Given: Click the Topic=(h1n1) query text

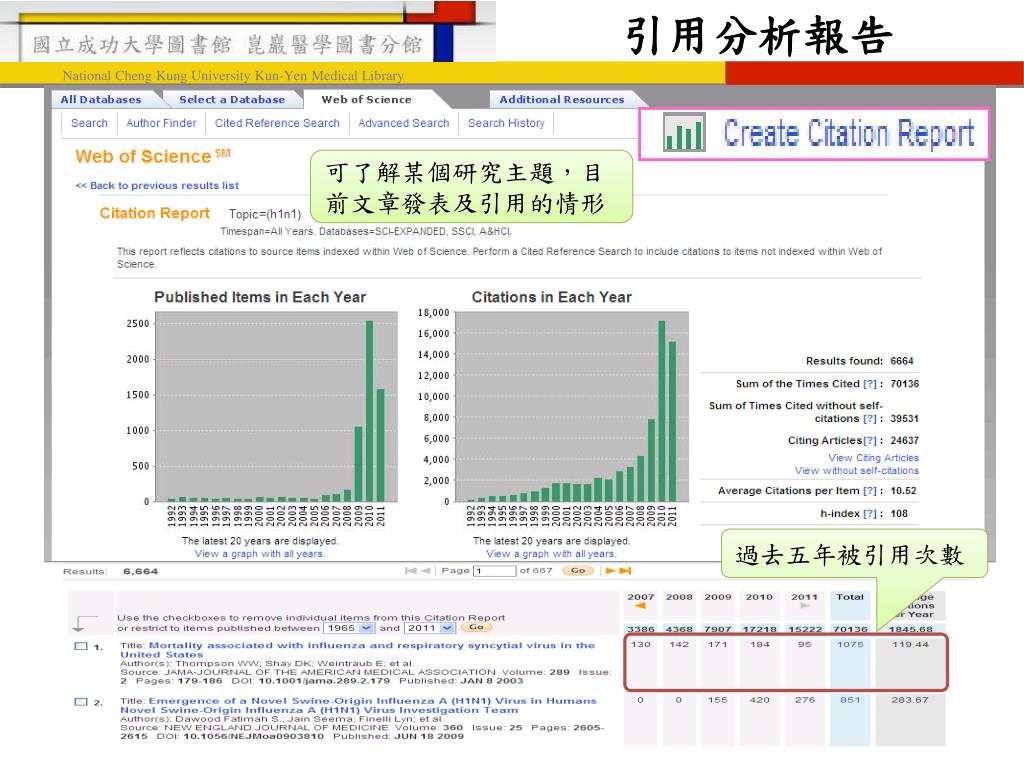Looking at the screenshot, I should (x=265, y=214).
